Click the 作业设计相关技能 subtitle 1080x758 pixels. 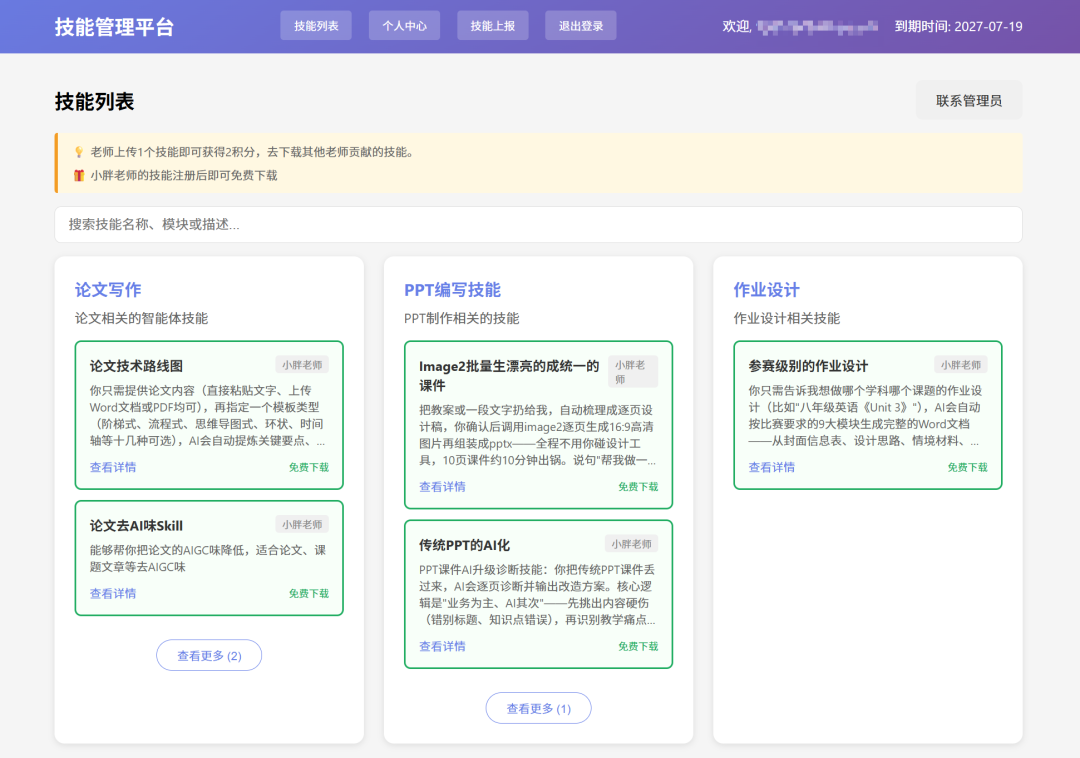787,318
